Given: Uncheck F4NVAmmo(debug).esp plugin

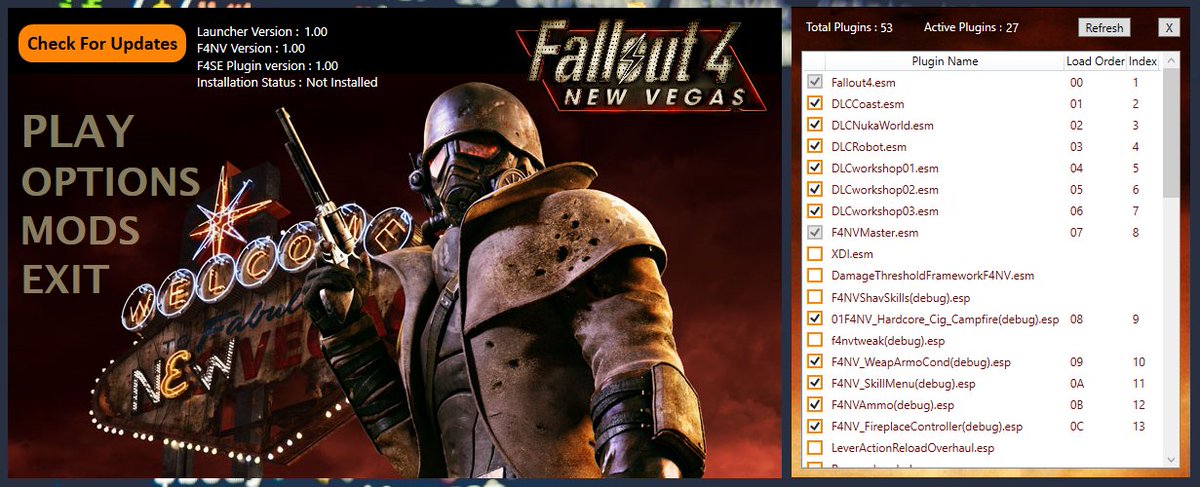Looking at the screenshot, I should coord(815,405).
